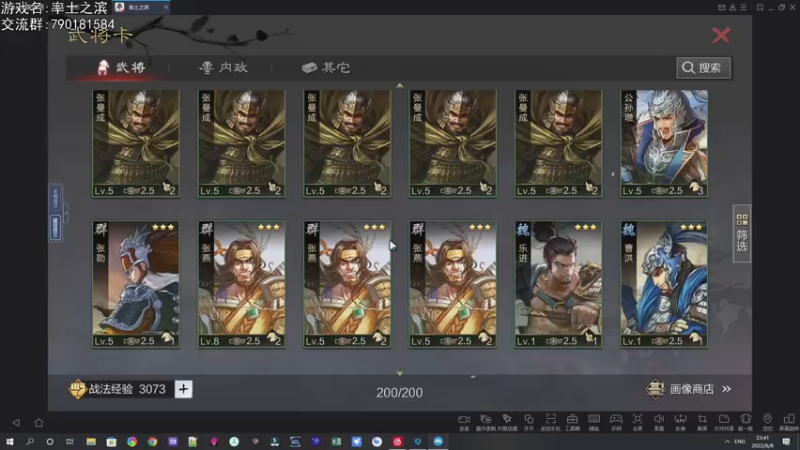The width and height of the screenshot is (800, 450).
Task: Click the 战法经验 3073 label
Action: click(x=127, y=389)
